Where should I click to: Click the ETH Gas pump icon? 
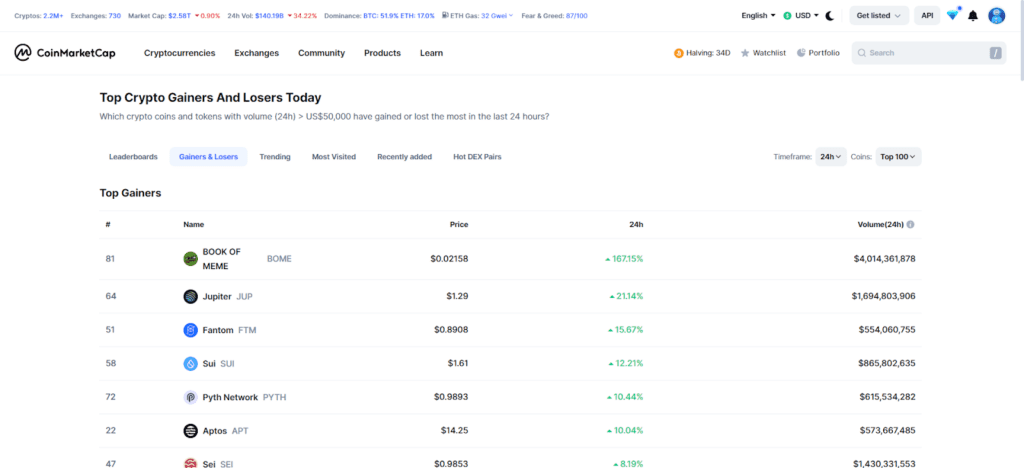pos(445,15)
